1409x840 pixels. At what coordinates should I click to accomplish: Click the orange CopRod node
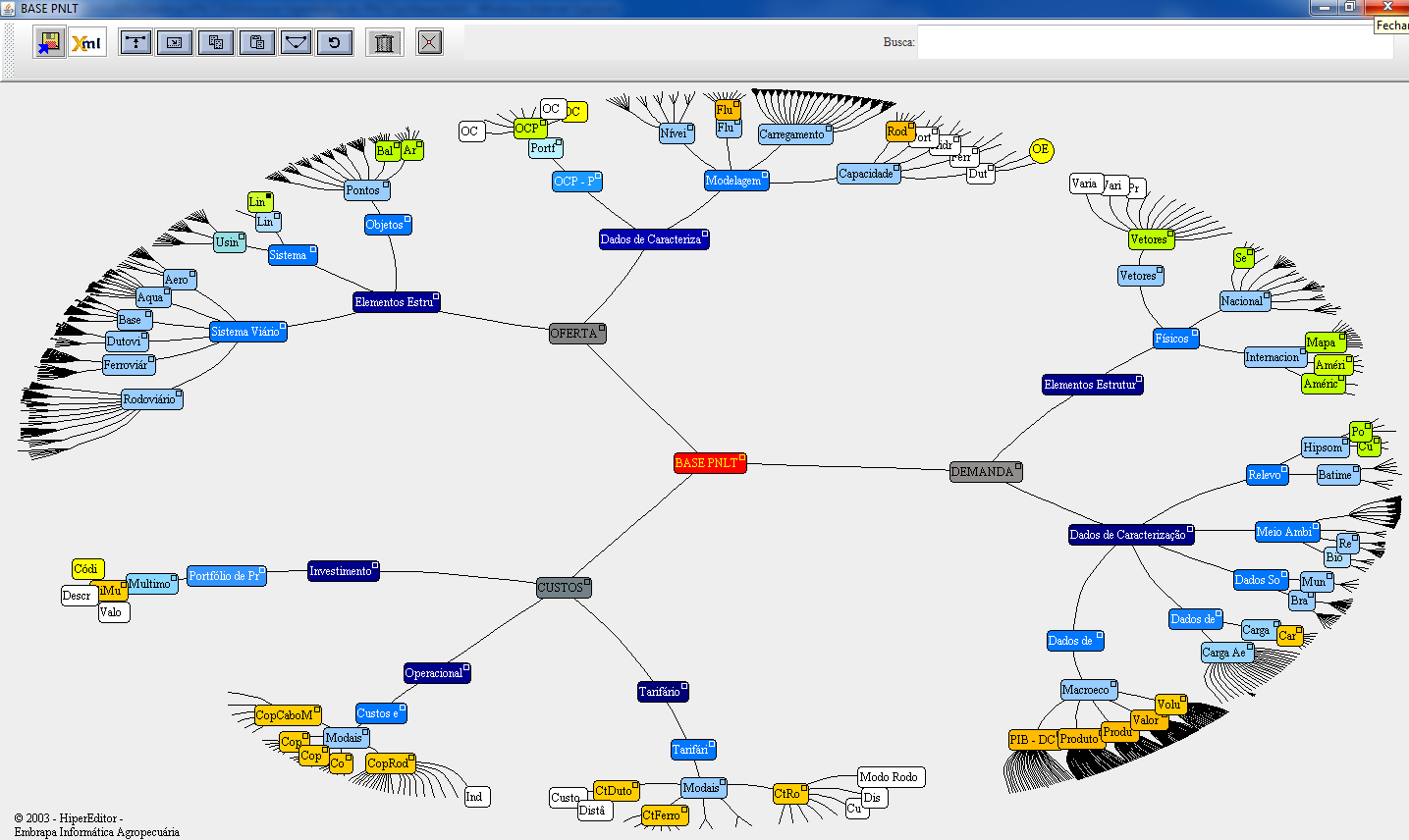[391, 763]
